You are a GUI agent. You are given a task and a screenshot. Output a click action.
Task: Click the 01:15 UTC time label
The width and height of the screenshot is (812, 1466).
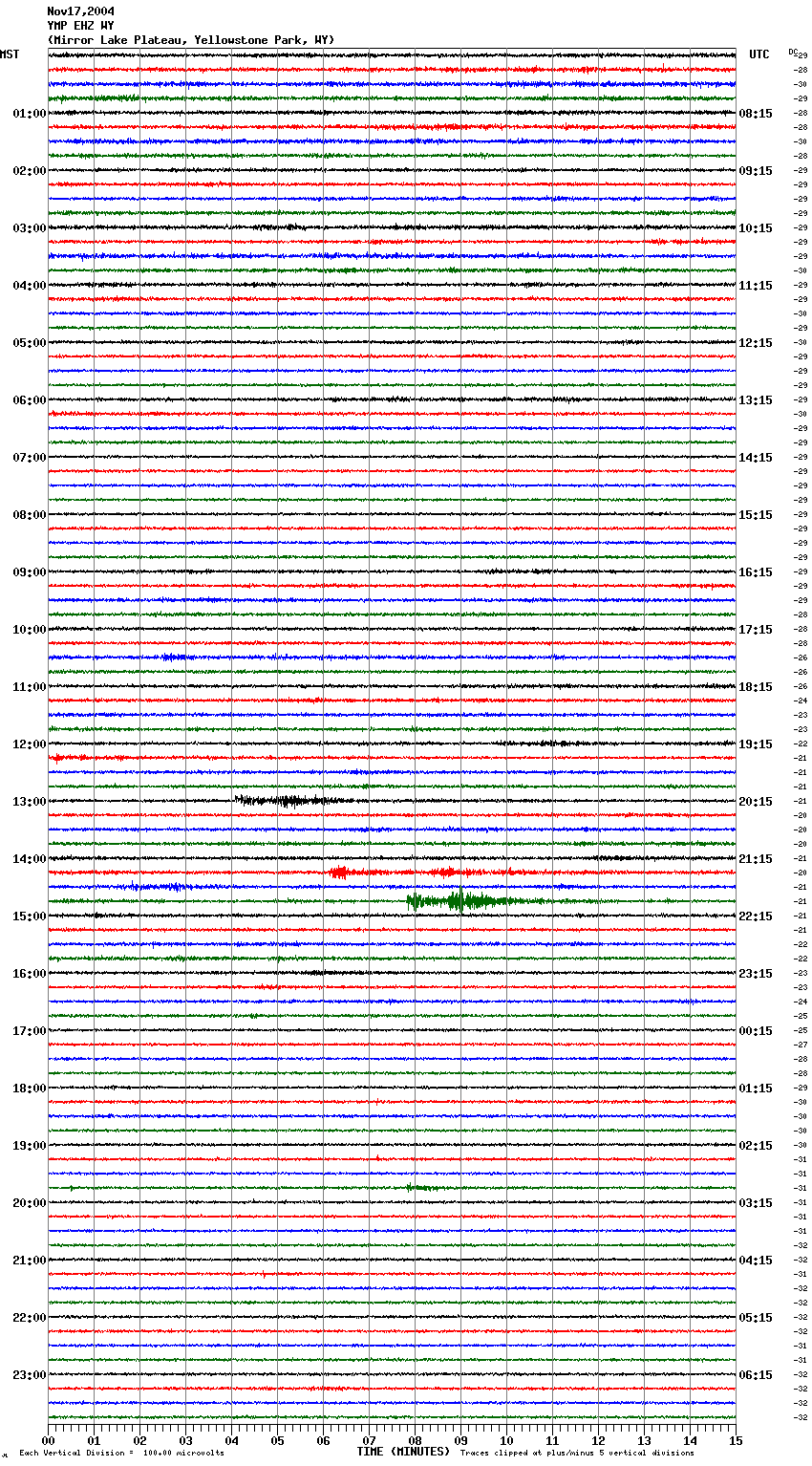(756, 1089)
